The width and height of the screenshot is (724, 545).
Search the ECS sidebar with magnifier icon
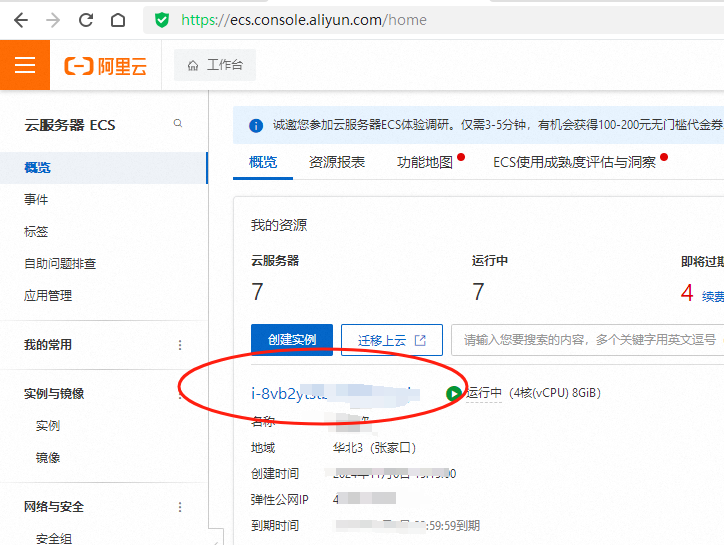click(x=178, y=123)
